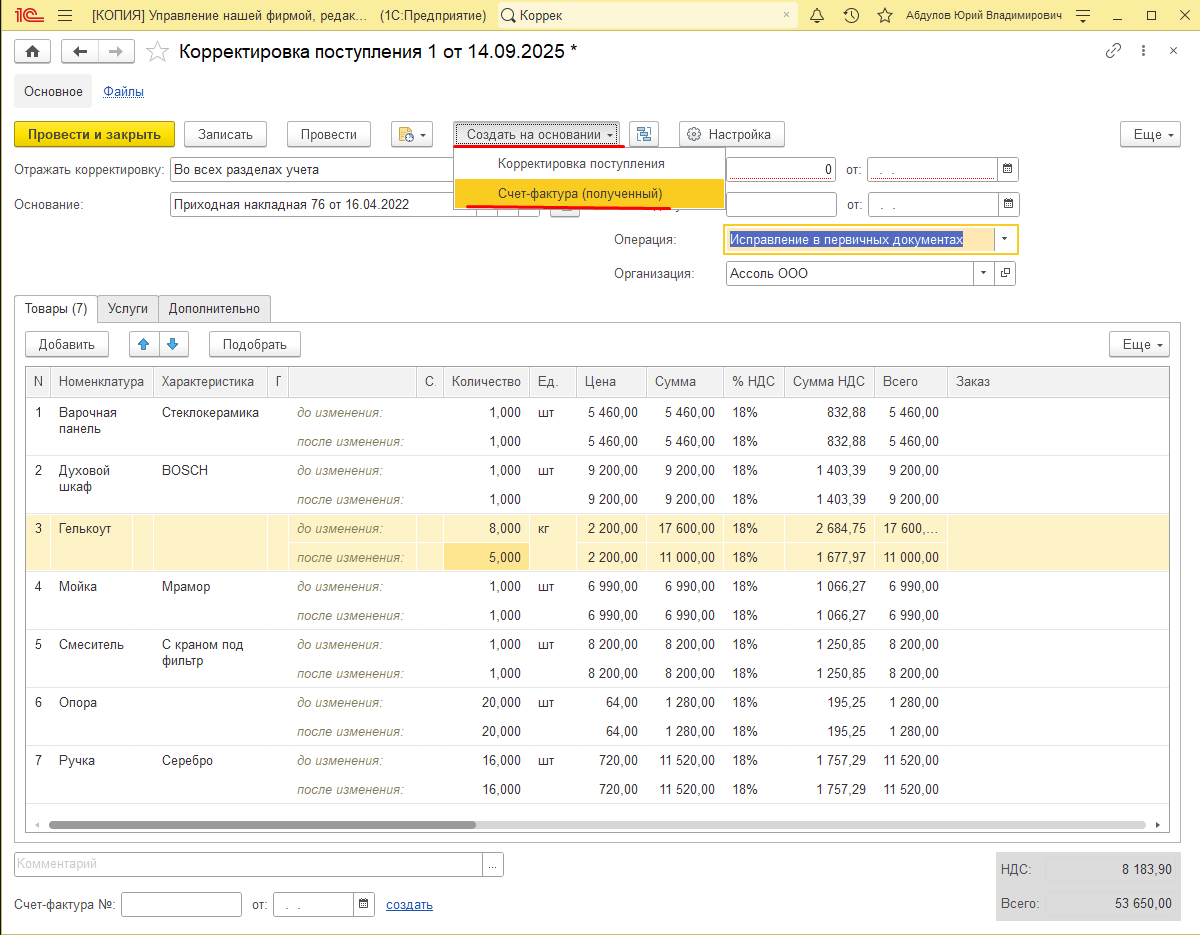Expand the Операция dropdown list

(1004, 239)
